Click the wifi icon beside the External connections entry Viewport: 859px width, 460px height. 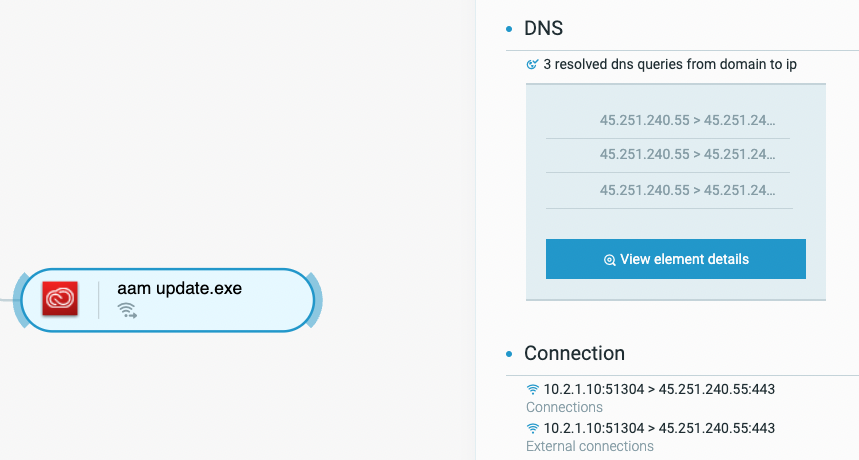532,428
